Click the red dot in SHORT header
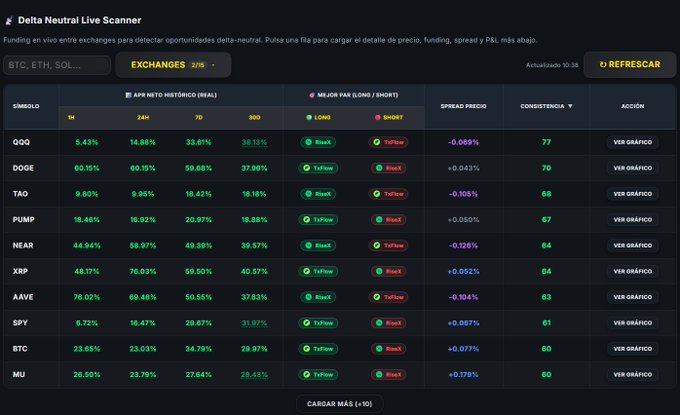This screenshot has width=680, height=415. 377,118
